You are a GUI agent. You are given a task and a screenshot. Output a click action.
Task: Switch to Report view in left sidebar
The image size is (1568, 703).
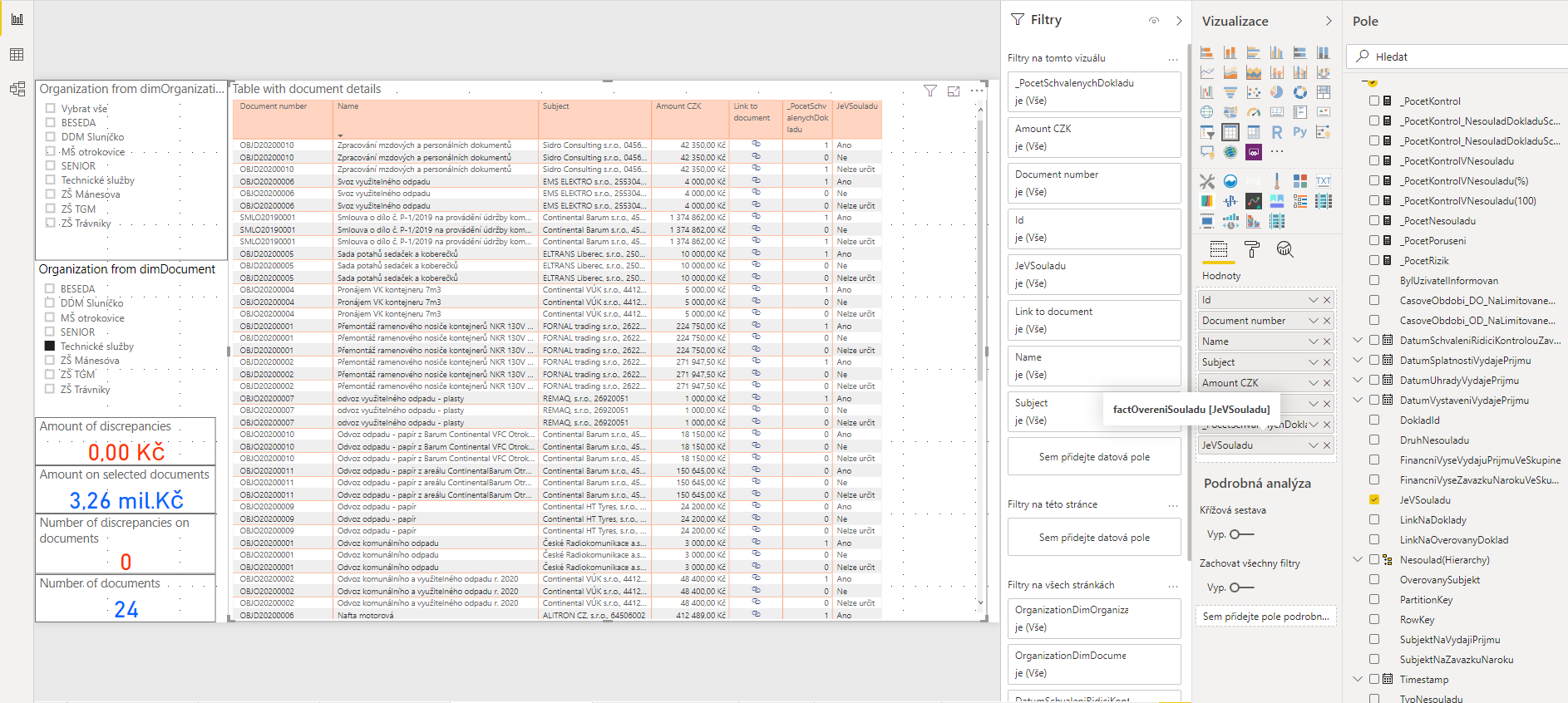pyautogui.click(x=17, y=18)
